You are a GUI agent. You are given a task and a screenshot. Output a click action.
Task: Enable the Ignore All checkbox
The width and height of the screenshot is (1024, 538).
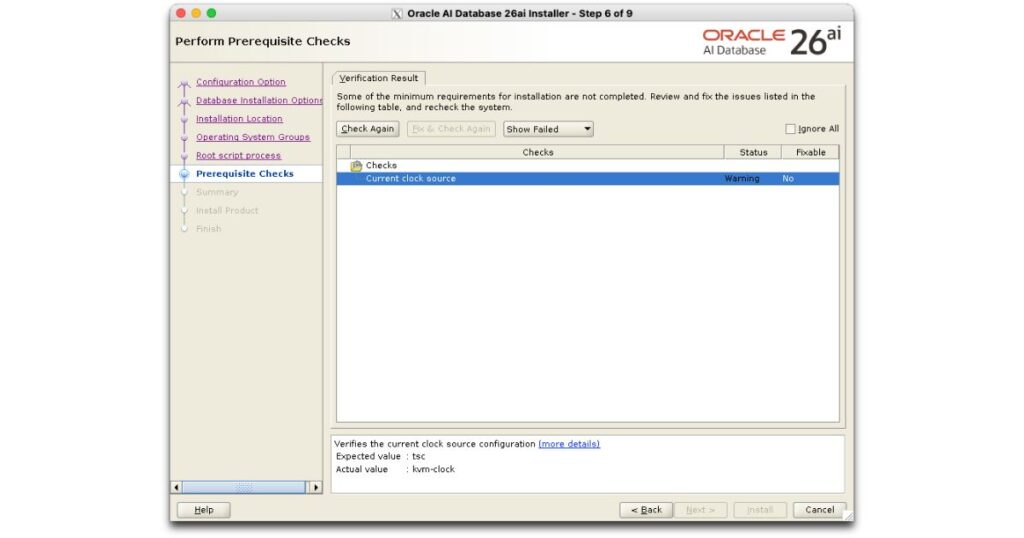tap(790, 129)
